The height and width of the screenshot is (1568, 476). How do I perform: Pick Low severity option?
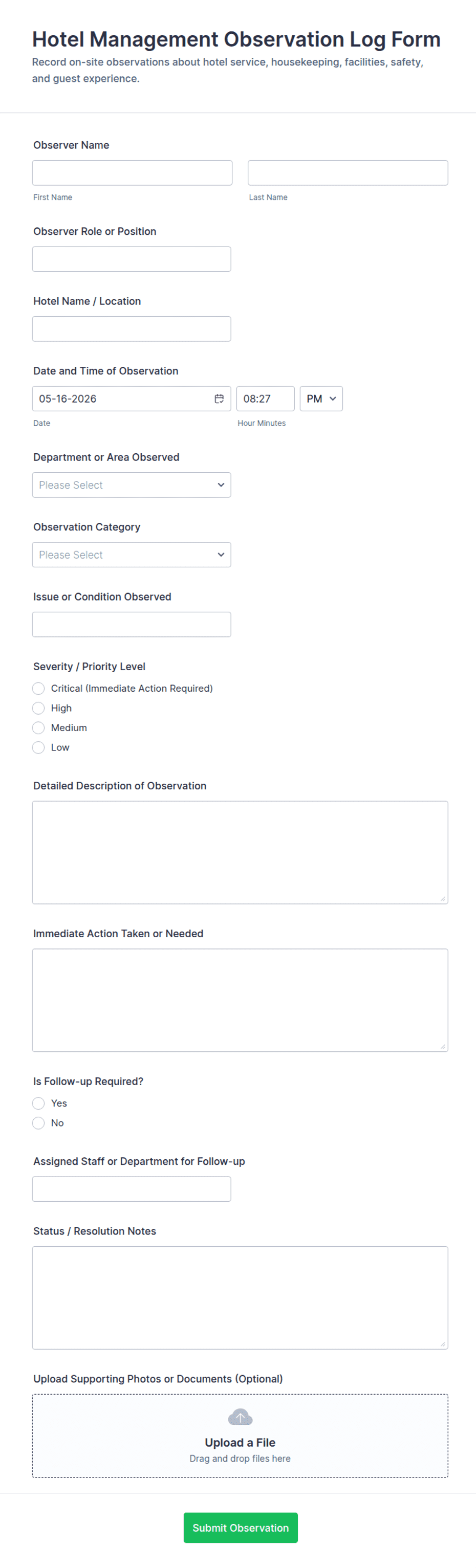tap(38, 747)
